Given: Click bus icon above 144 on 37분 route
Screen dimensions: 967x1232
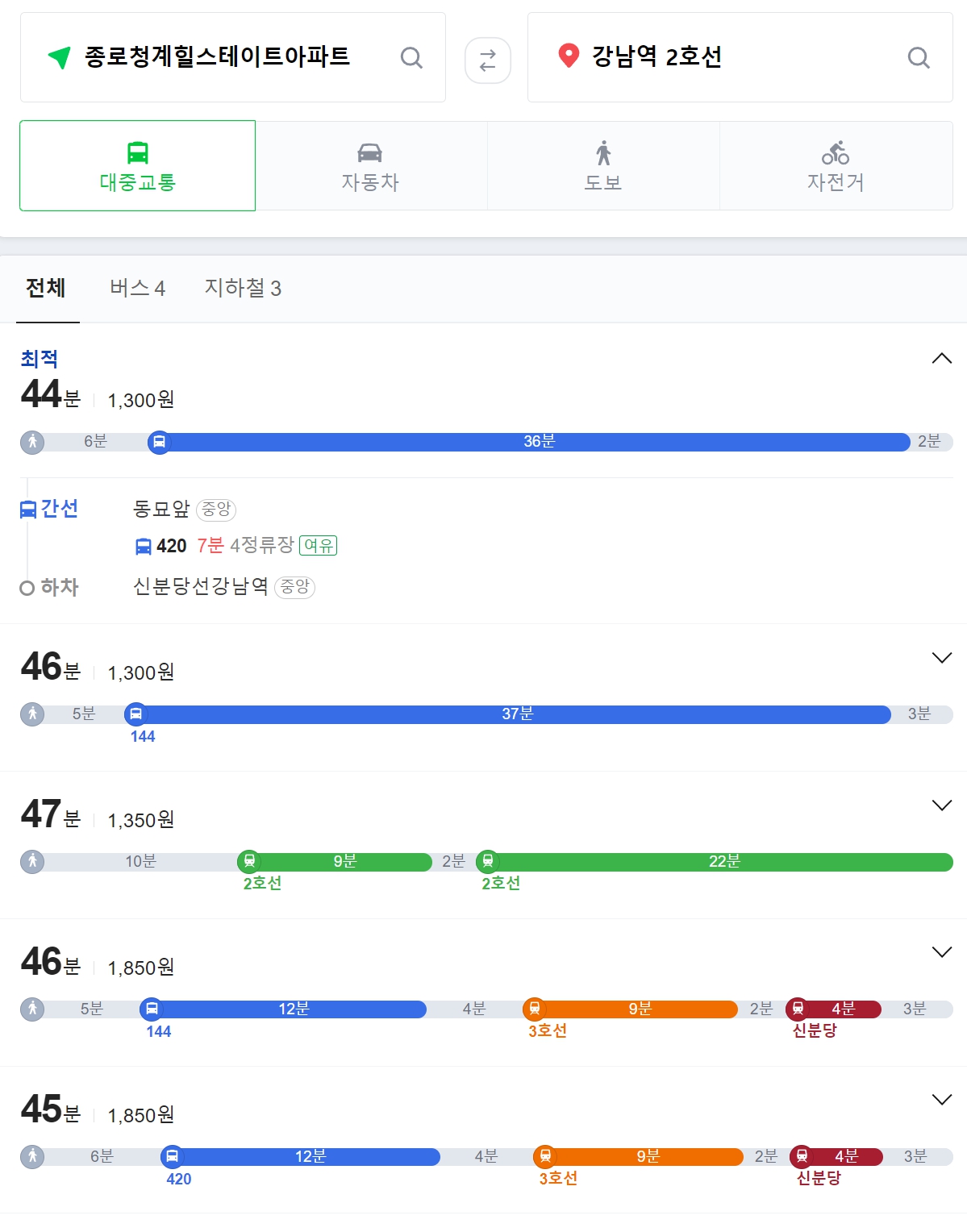Looking at the screenshot, I should point(136,714).
